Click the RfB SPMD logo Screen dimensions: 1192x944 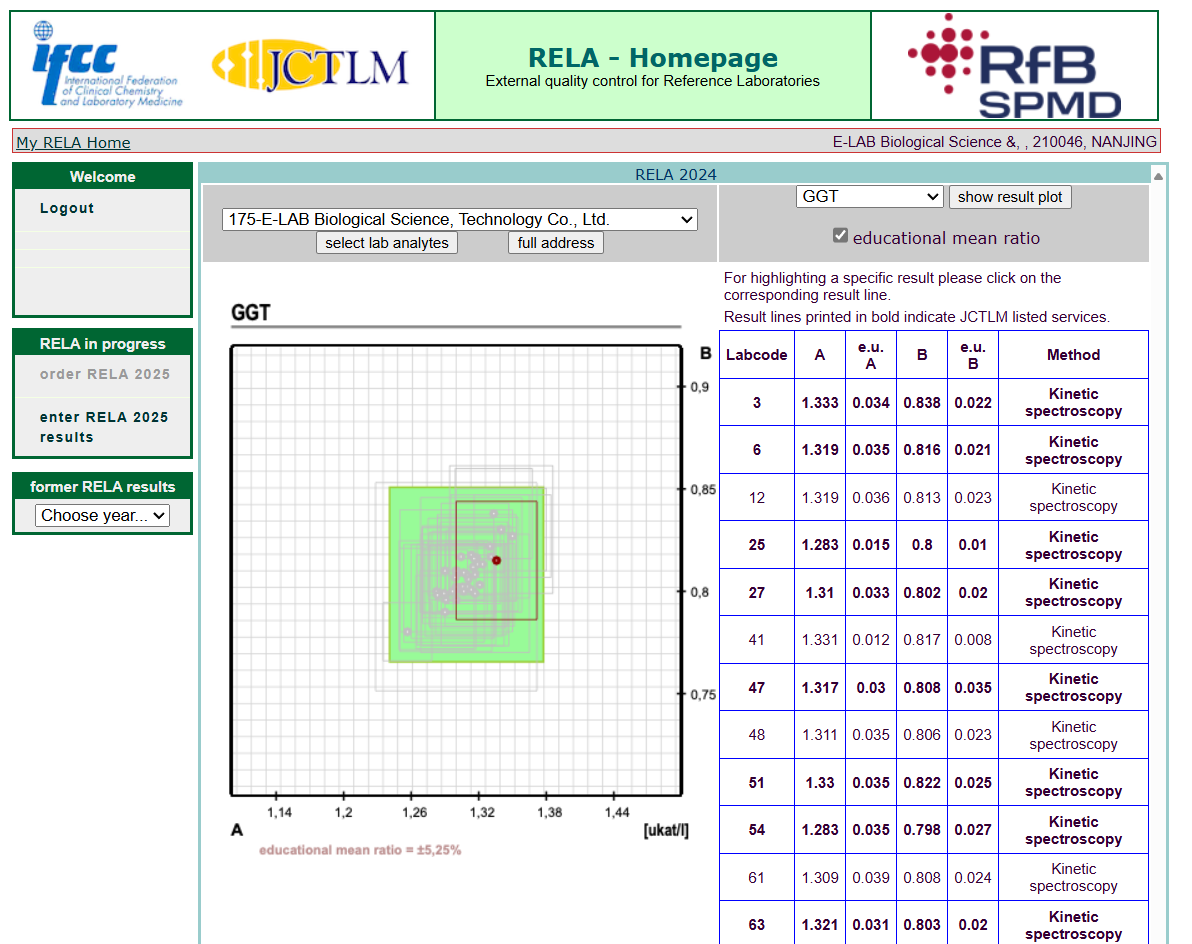1014,66
